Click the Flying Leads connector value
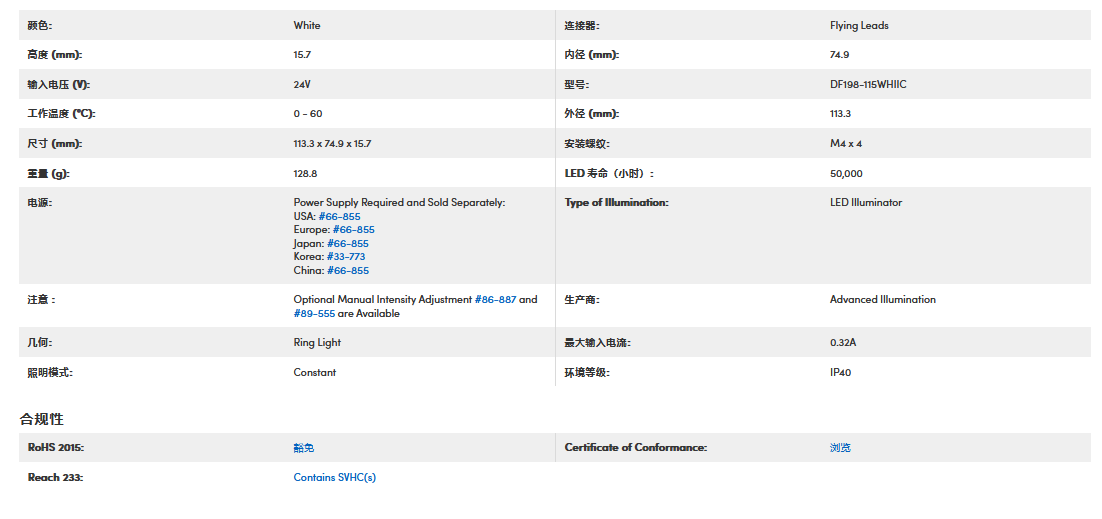The height and width of the screenshot is (519, 1102). [859, 26]
